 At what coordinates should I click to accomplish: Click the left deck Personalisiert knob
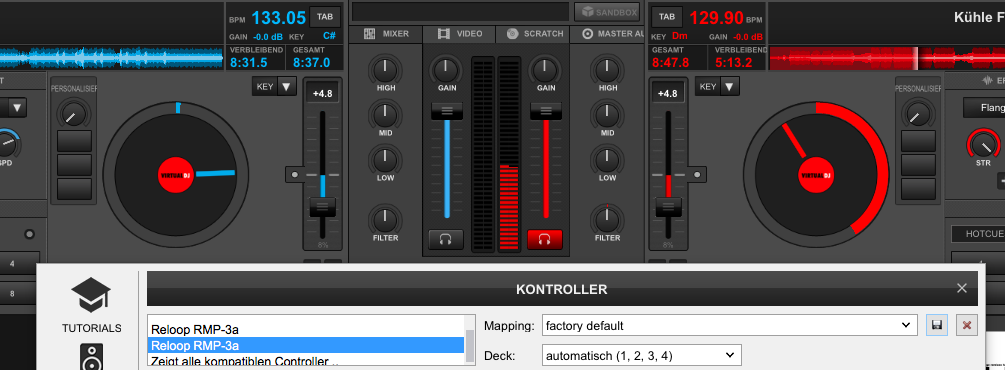74,114
